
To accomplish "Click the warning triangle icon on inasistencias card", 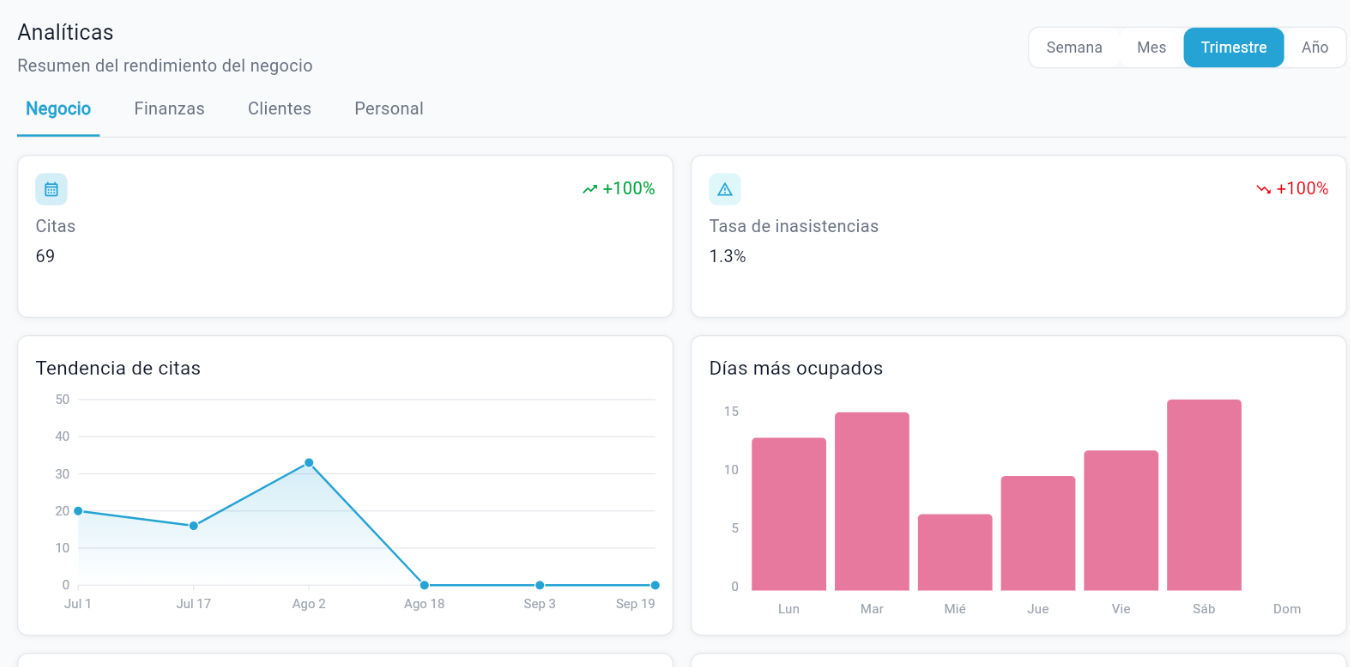I will 725,189.
